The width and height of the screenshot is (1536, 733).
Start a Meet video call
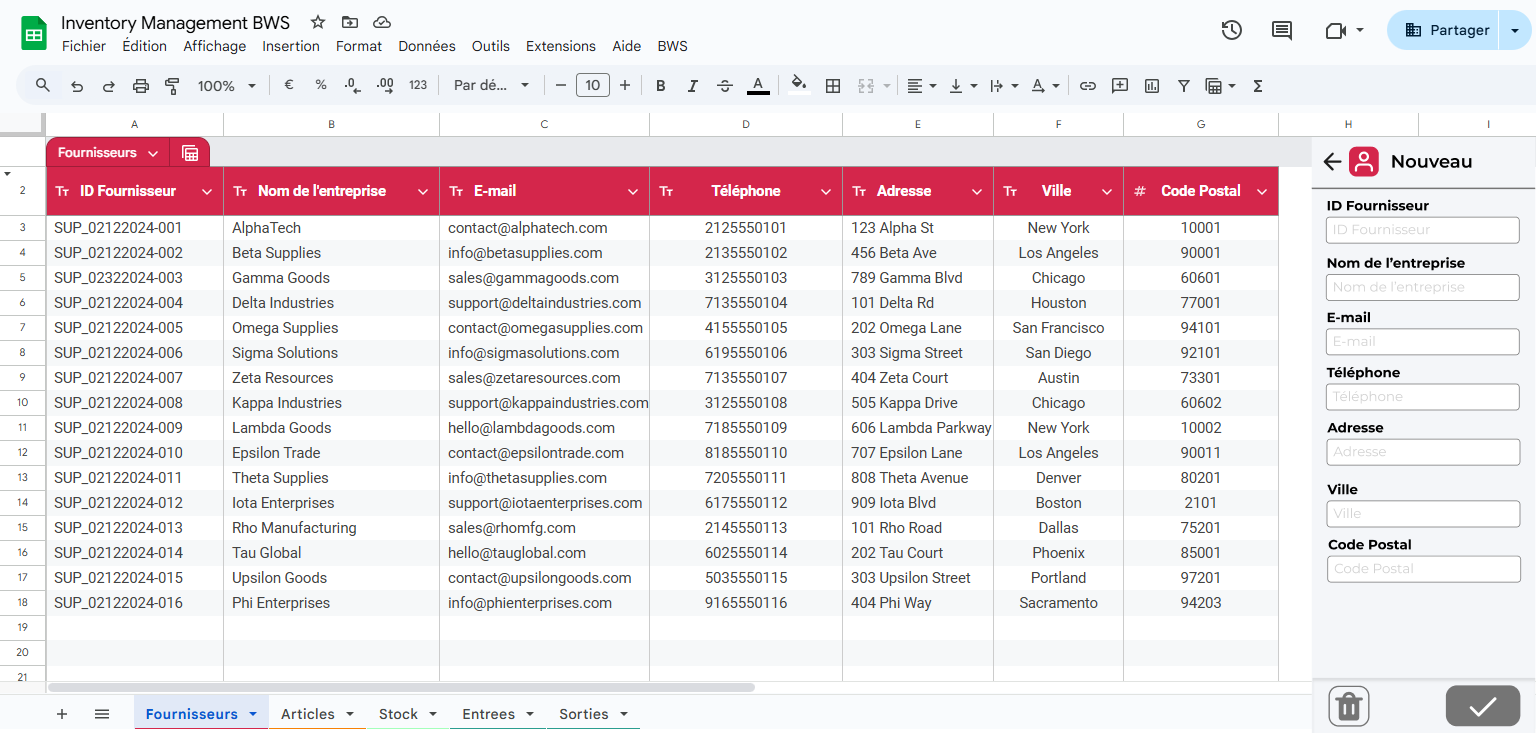(x=1336, y=30)
